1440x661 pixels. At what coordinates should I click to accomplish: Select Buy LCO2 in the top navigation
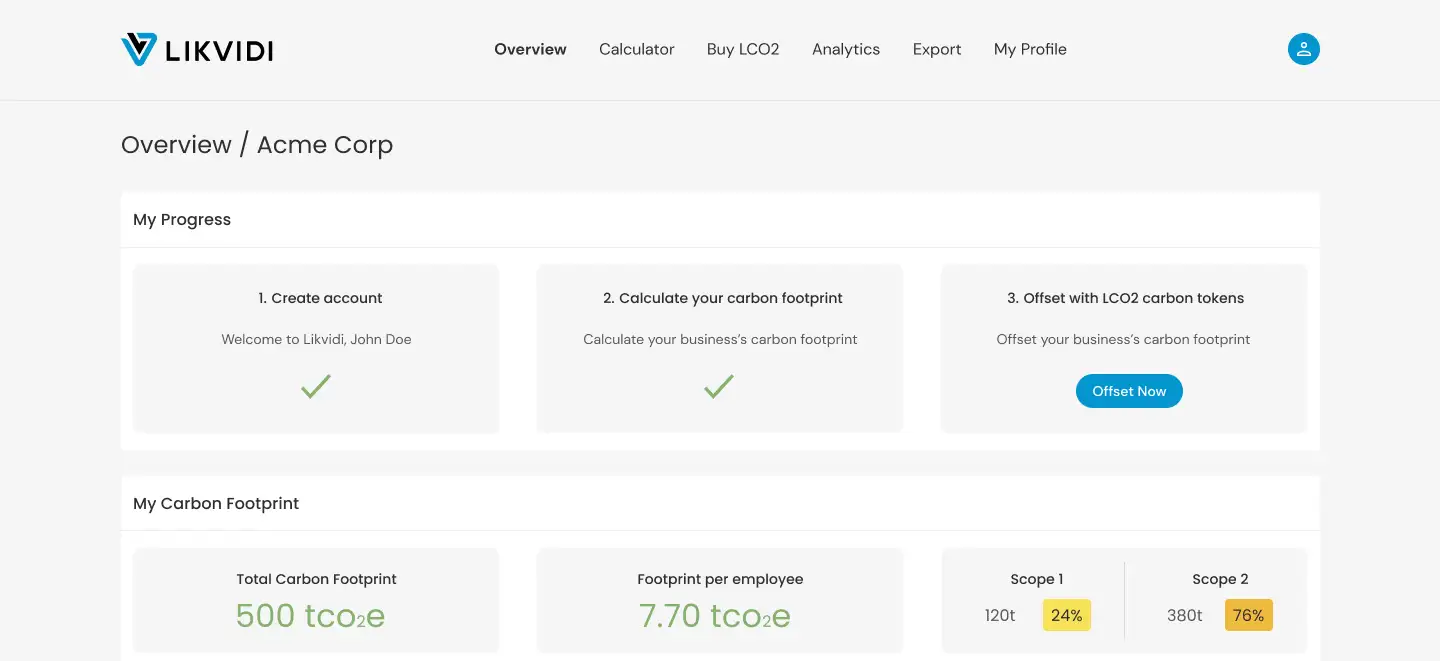(742, 49)
